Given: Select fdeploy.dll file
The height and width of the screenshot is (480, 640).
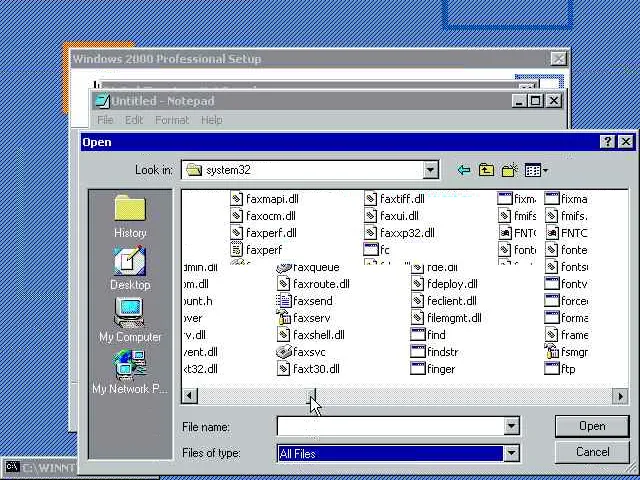Looking at the screenshot, I should point(445,284).
